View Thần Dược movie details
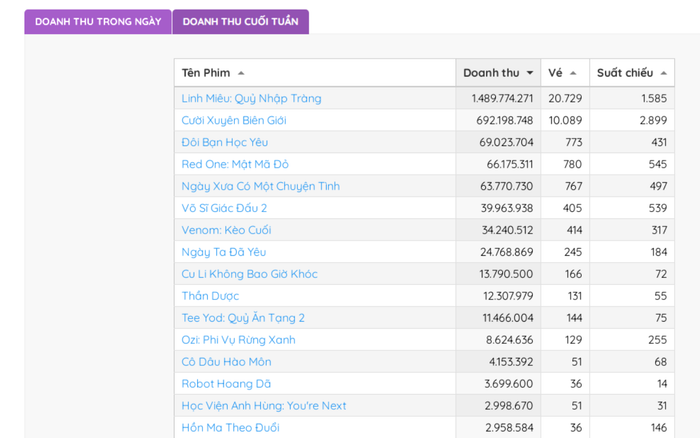The height and width of the screenshot is (438, 700). tap(210, 296)
